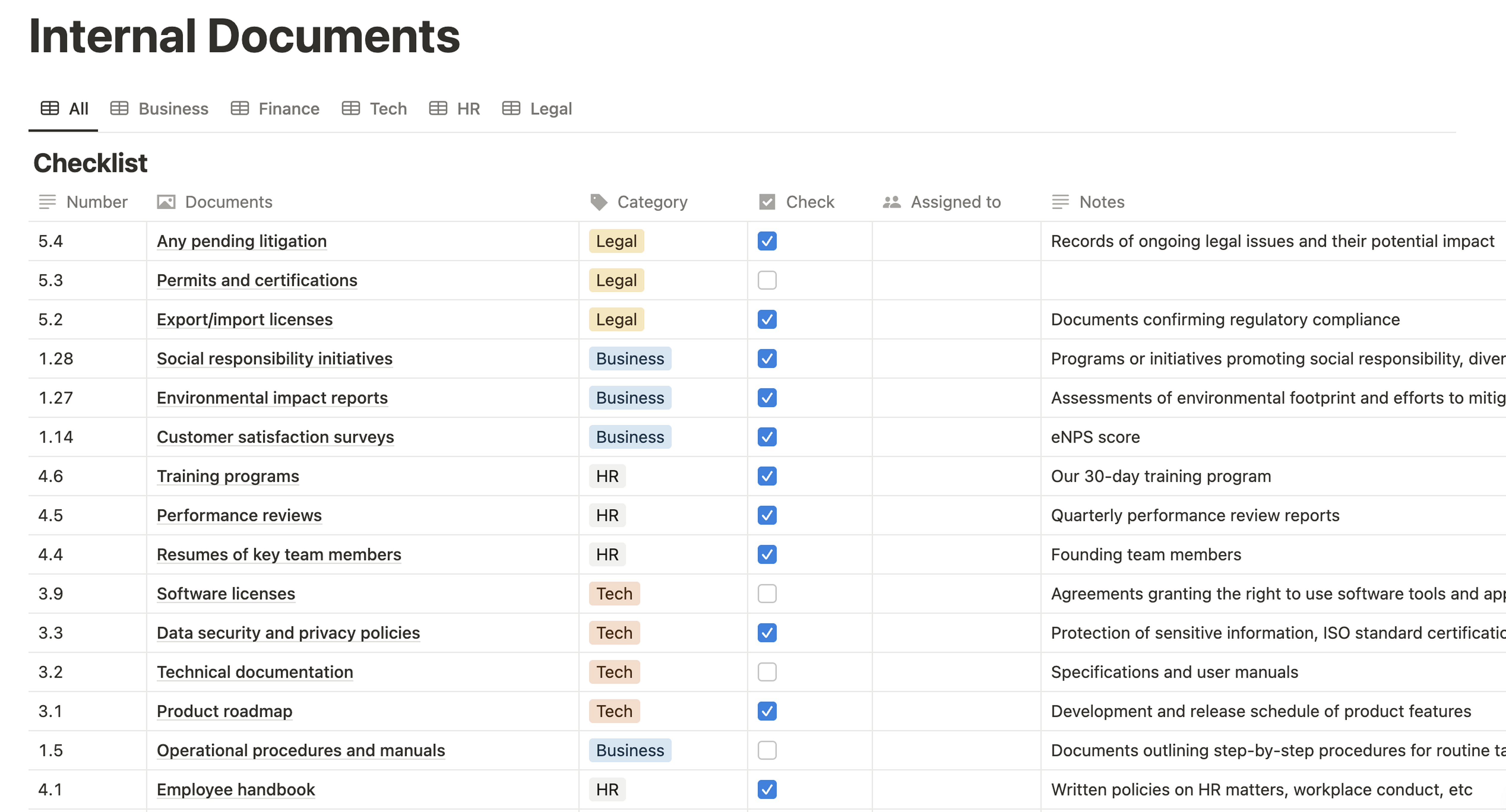The height and width of the screenshot is (812, 1506).
Task: Click the tag icon in the Category column header
Action: tap(598, 202)
